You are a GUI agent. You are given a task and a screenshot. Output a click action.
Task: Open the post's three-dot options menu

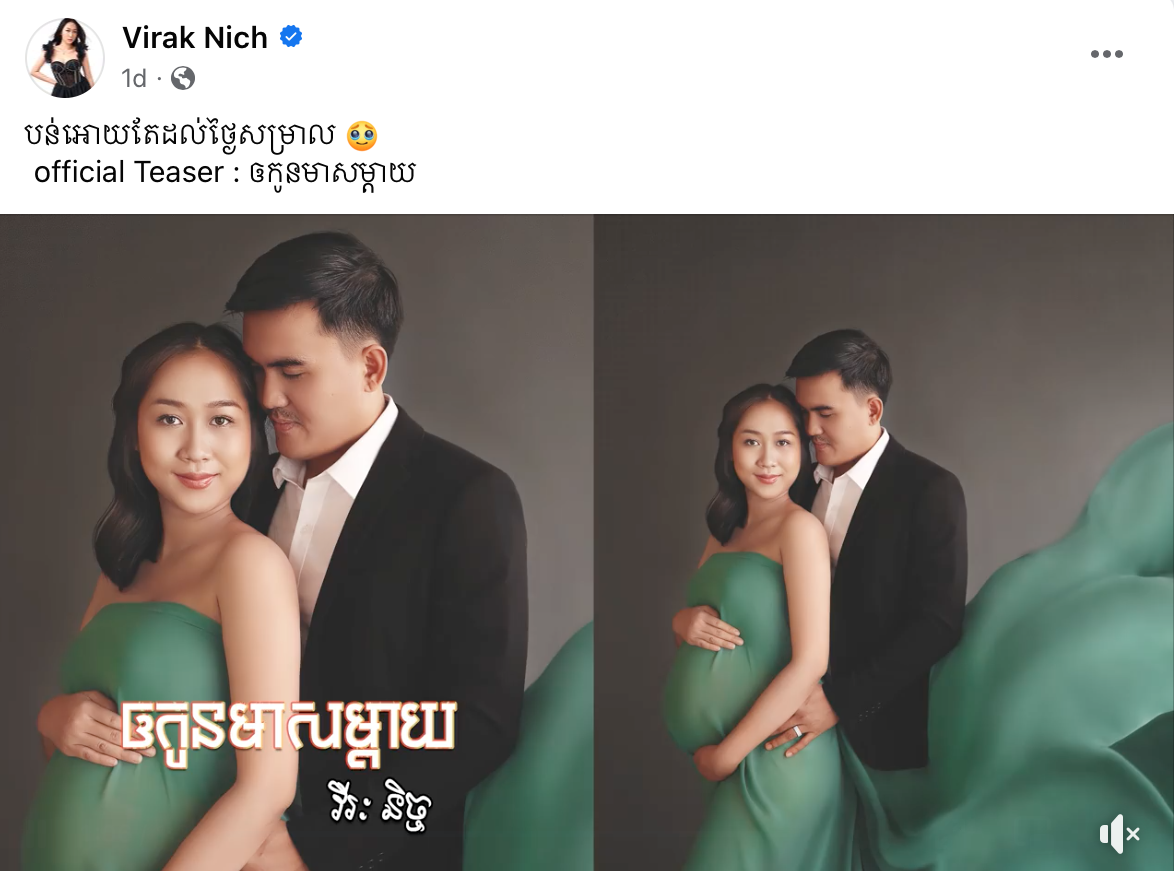(1107, 54)
